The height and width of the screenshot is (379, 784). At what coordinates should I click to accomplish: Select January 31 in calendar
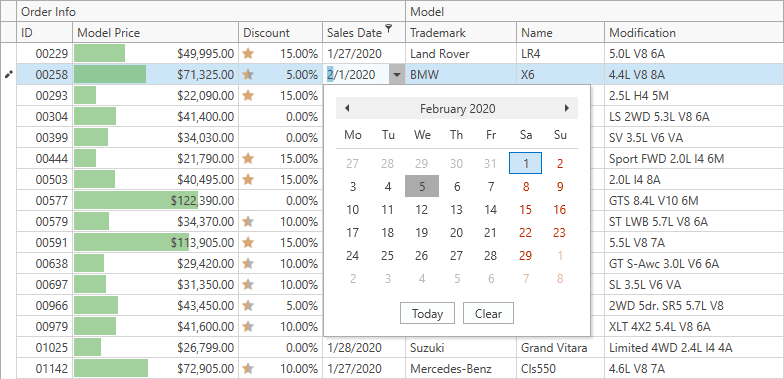pos(491,163)
